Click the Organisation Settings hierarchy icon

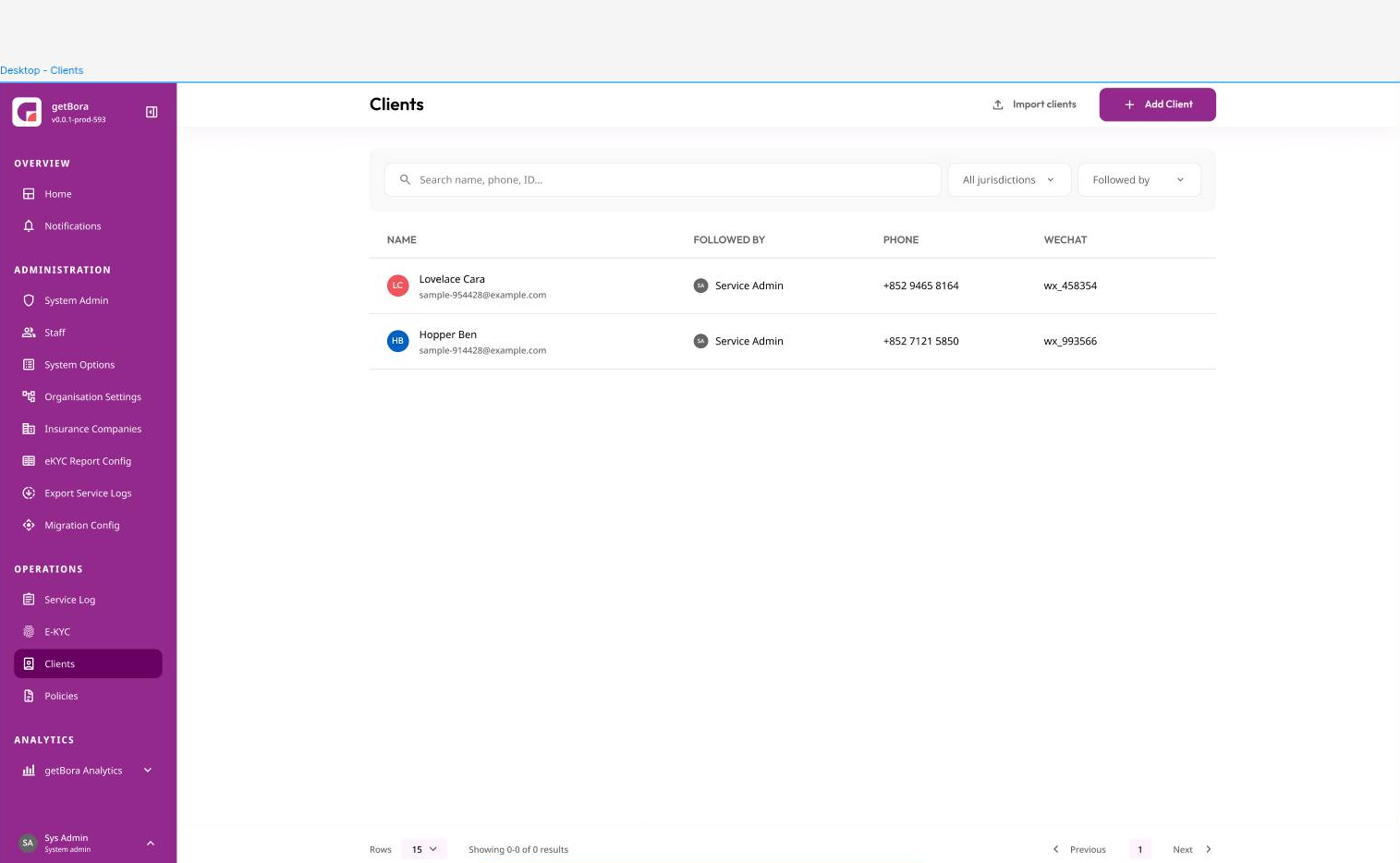[x=29, y=396]
